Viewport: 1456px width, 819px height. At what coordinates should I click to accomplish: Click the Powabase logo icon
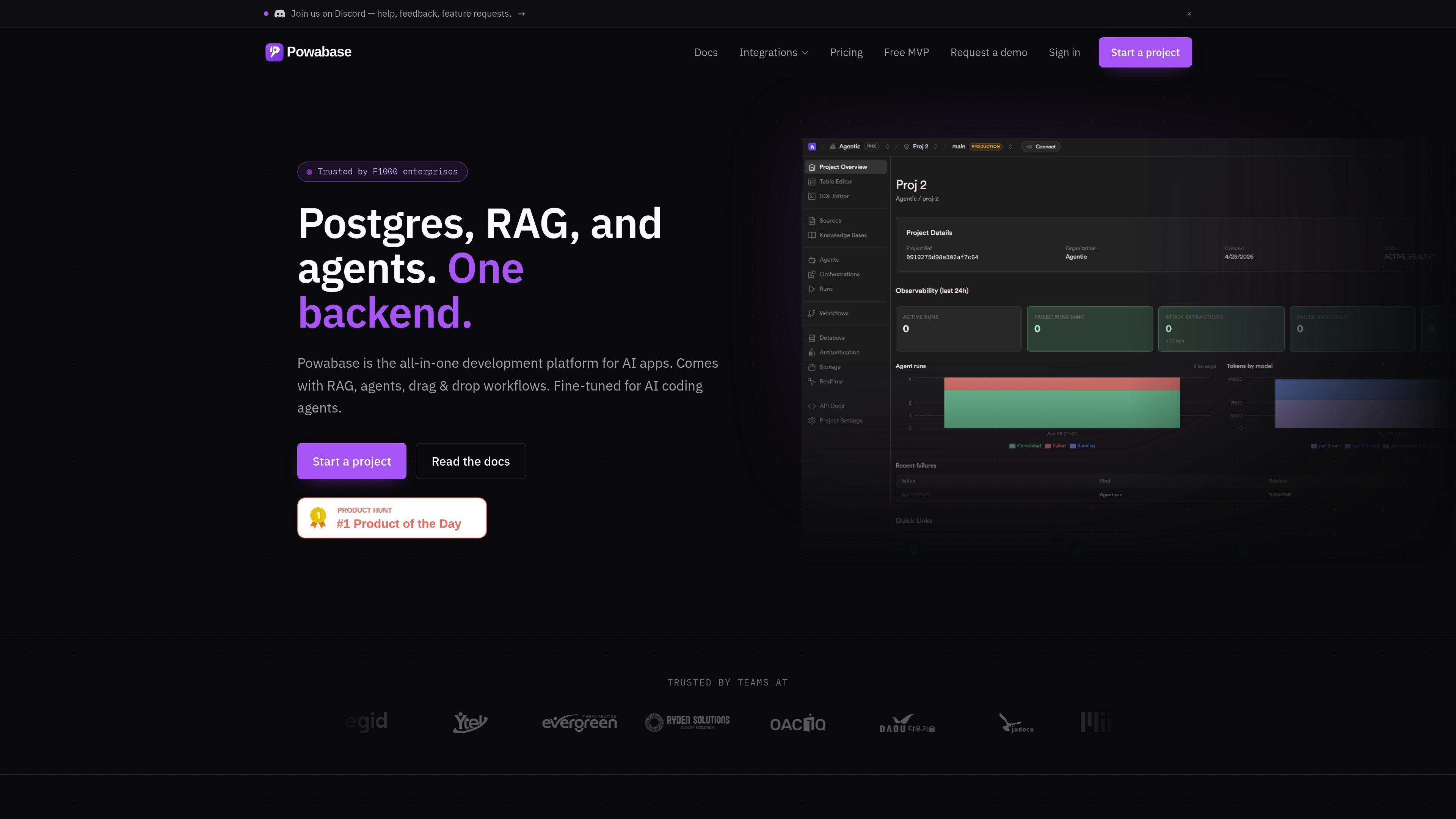point(274,52)
